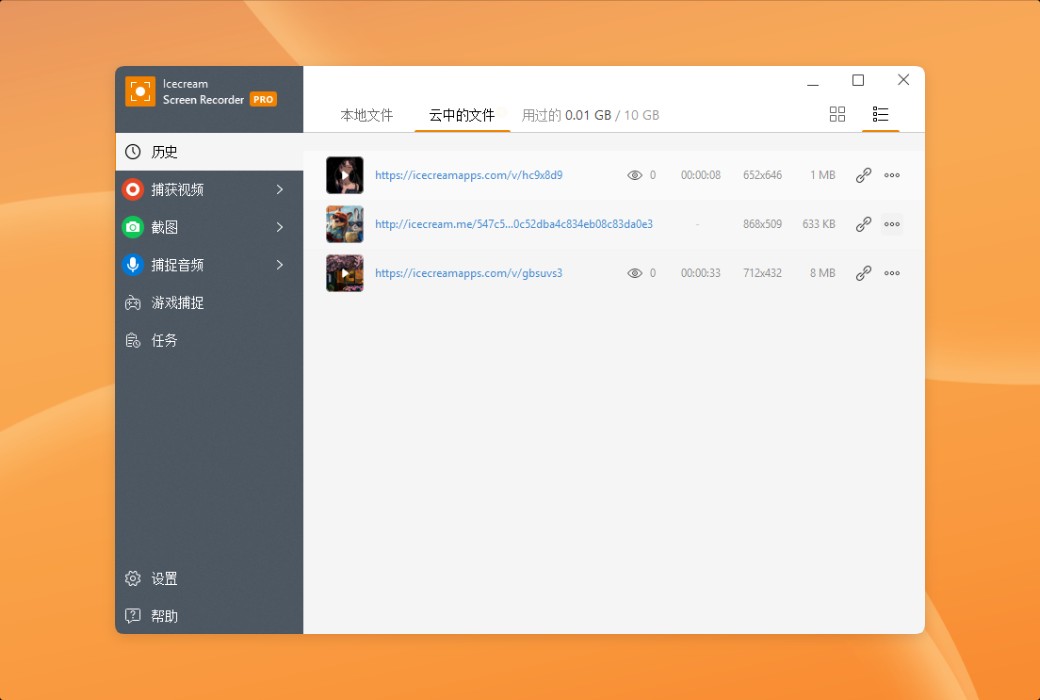Image resolution: width=1040 pixels, height=700 pixels.
Task: Open the 云中的文件 tab
Action: tap(462, 115)
